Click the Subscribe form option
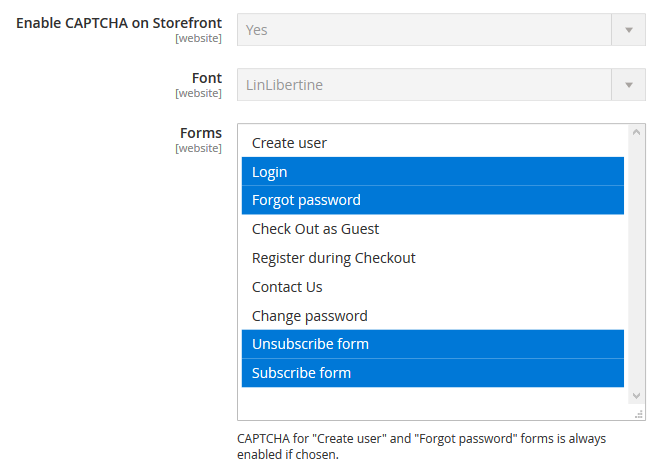 [x=433, y=373]
